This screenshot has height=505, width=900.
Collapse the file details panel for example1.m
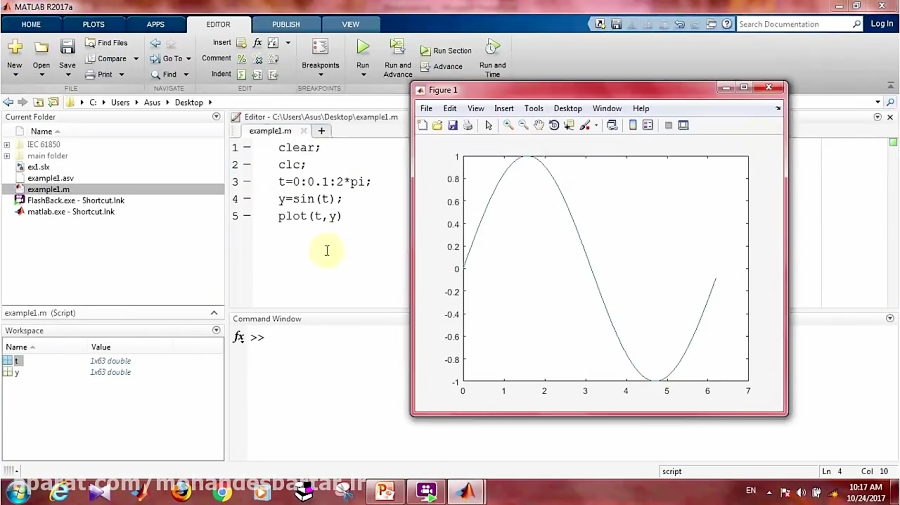pyautogui.click(x=214, y=313)
